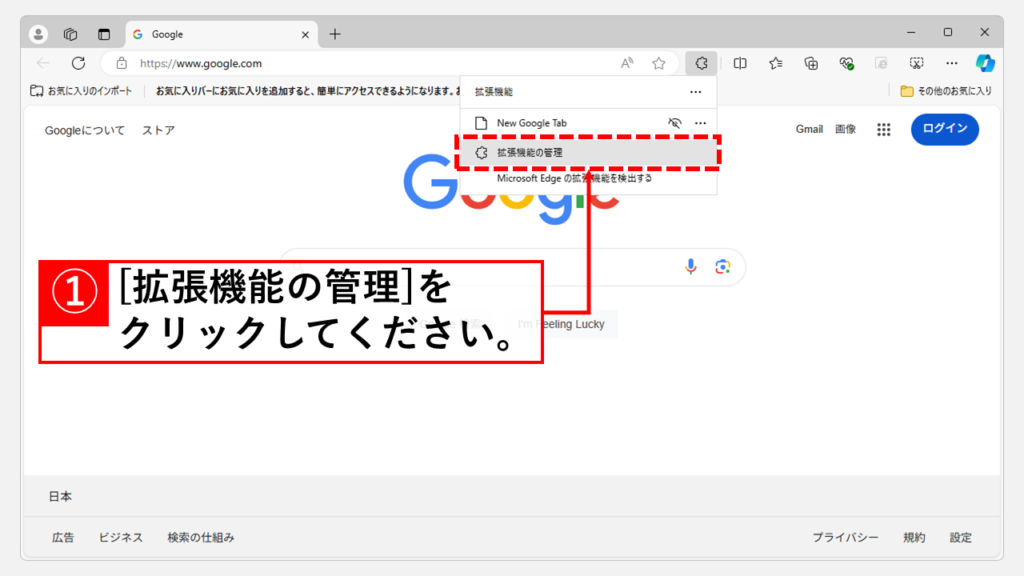
Task: Open Browser essentials heart icon
Action: (846, 63)
